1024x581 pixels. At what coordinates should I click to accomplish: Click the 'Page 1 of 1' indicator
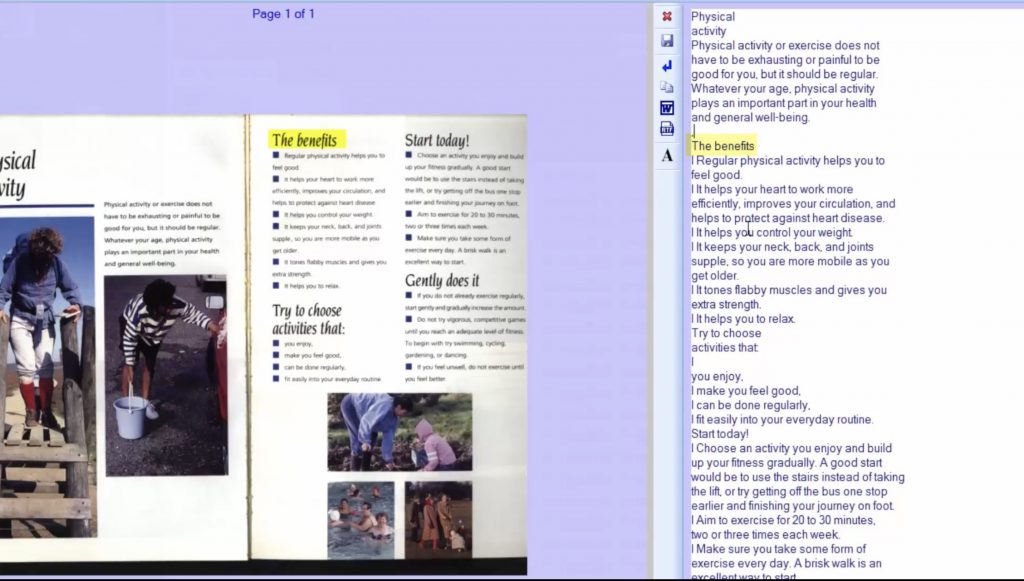(283, 14)
